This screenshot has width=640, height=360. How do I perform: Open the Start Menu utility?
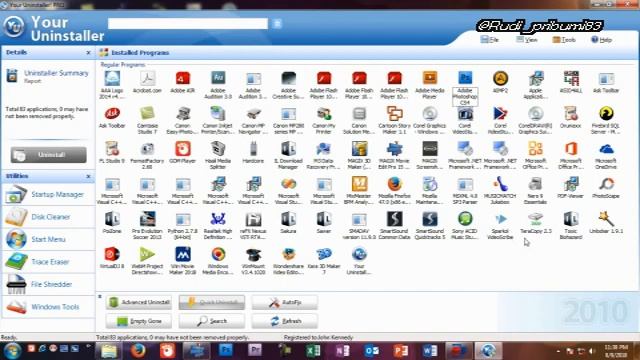point(48,239)
